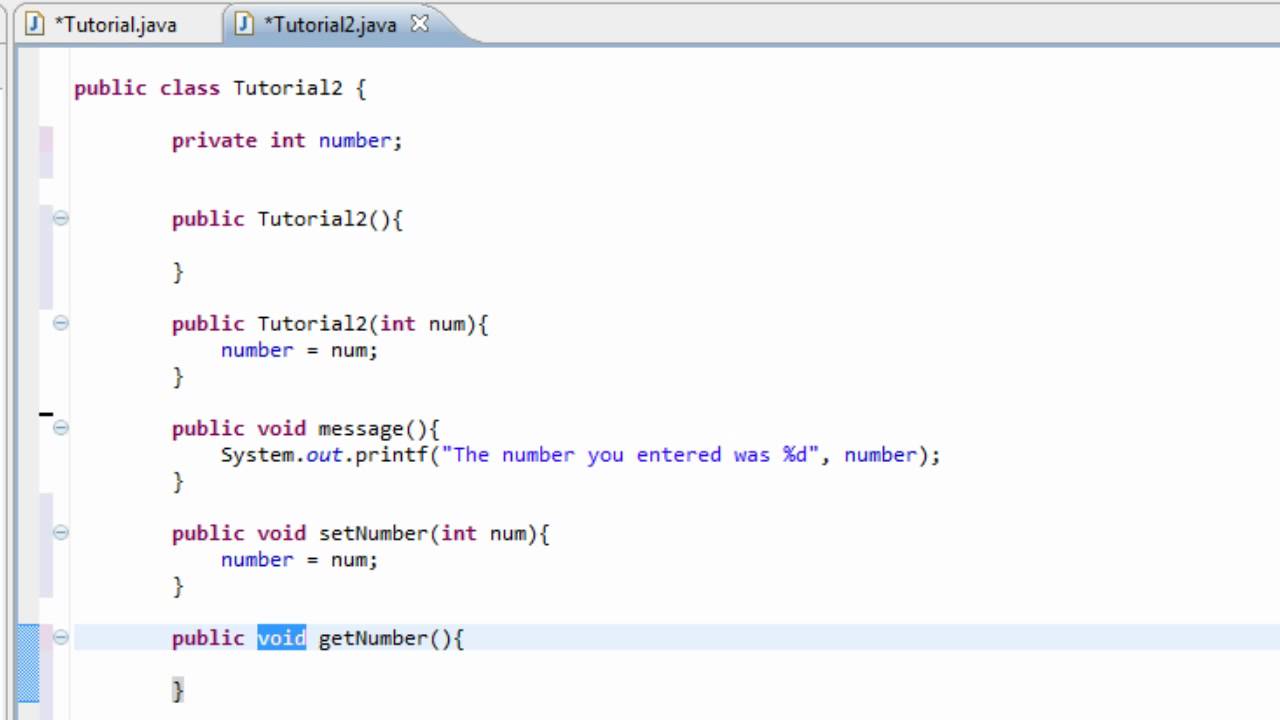1280x720 pixels.
Task: Collapse the setNumber method fold marker
Action: click(61, 533)
